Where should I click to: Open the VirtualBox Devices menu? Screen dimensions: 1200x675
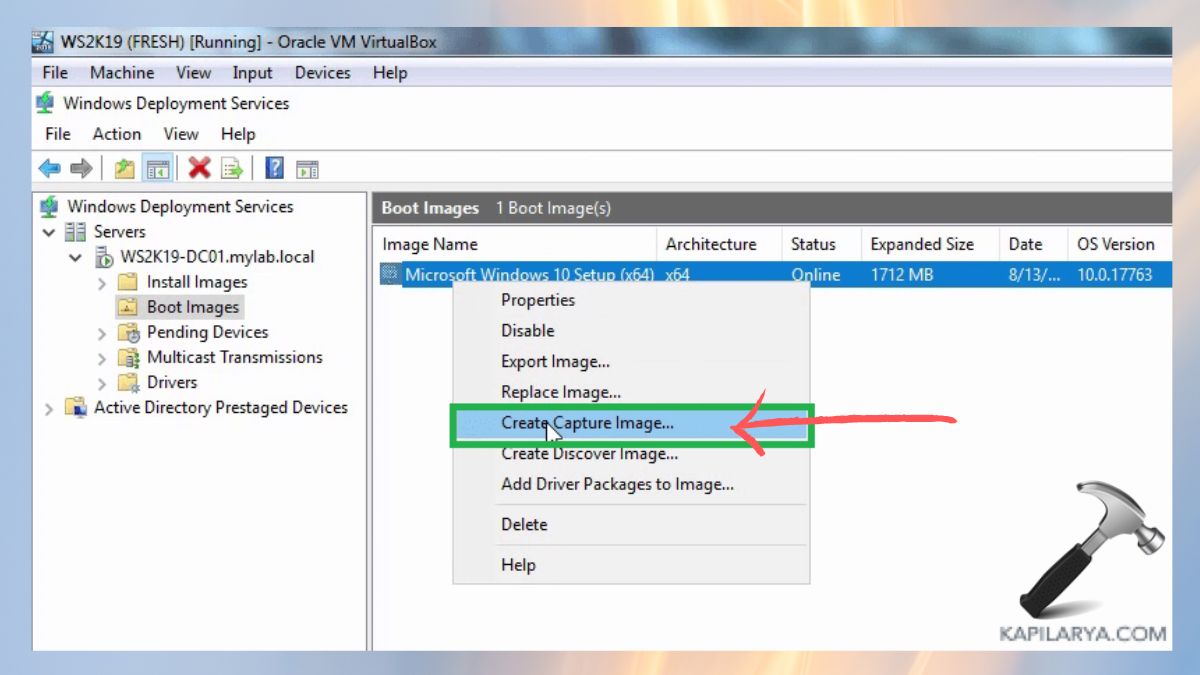point(322,72)
